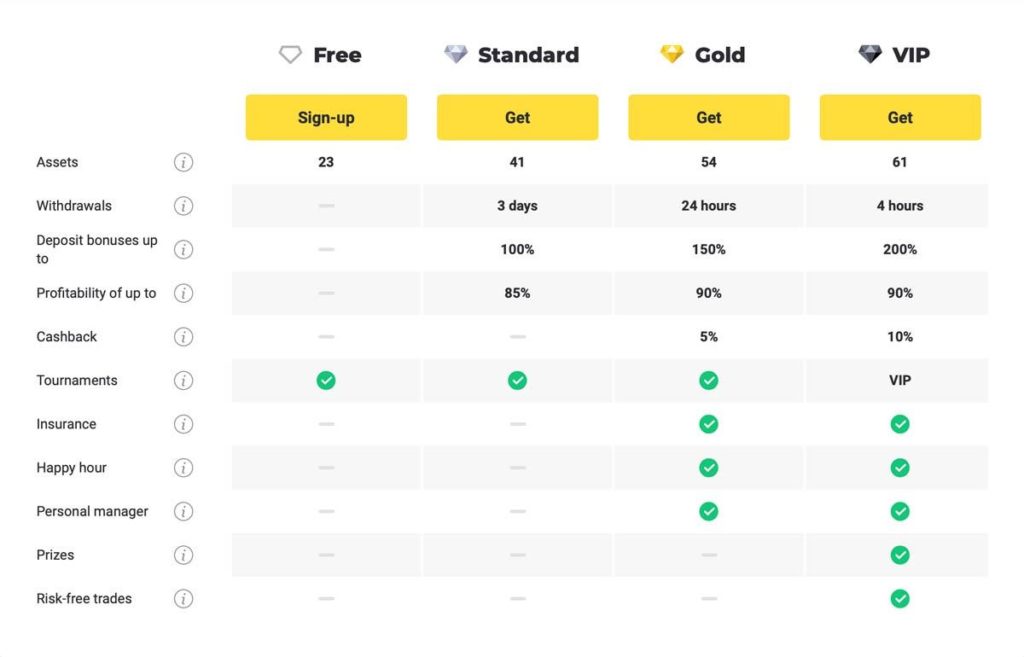Show Happy hour info tooltip icon

tap(184, 468)
